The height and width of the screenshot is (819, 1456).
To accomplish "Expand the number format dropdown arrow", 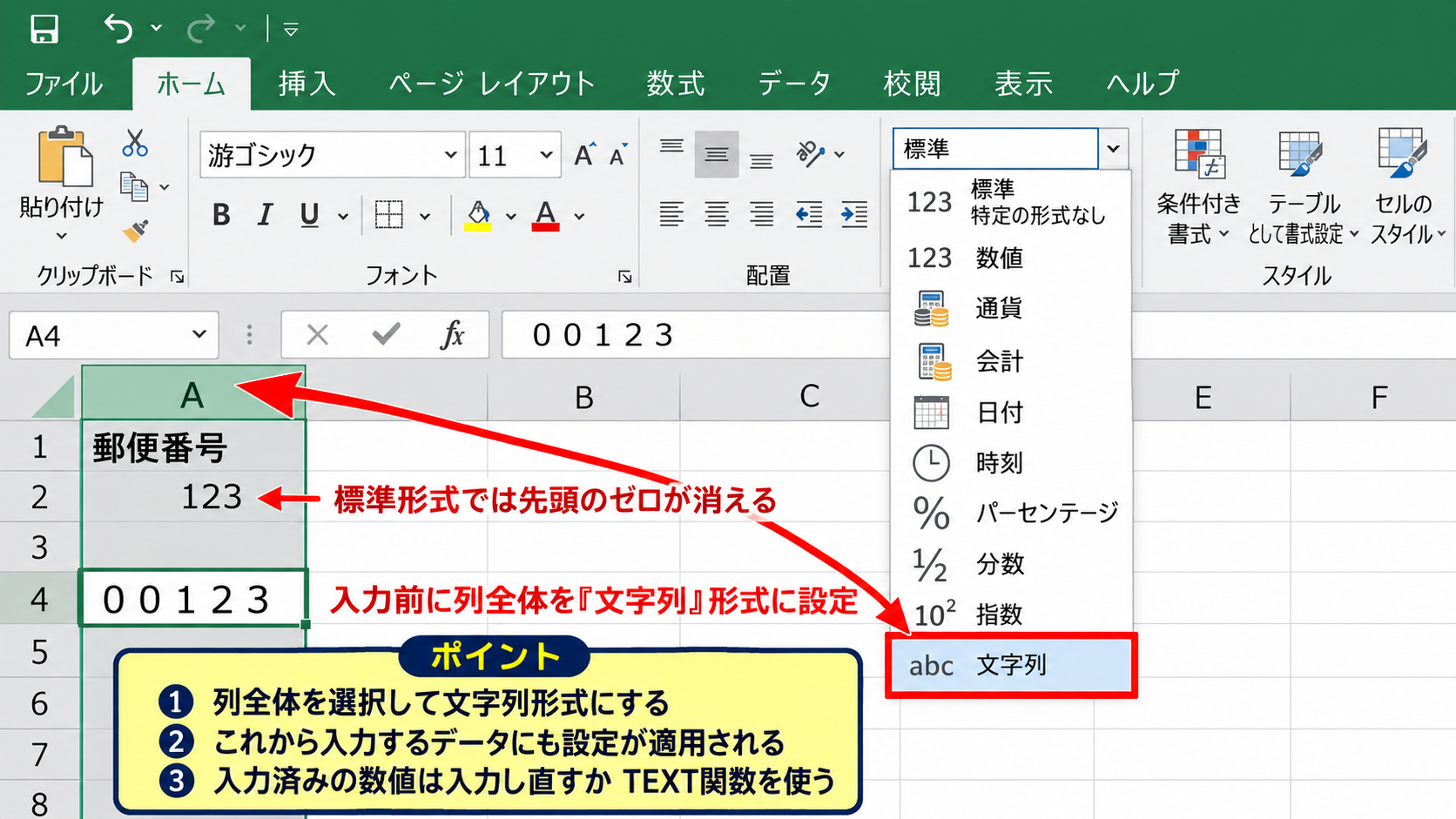I will click(x=1113, y=149).
